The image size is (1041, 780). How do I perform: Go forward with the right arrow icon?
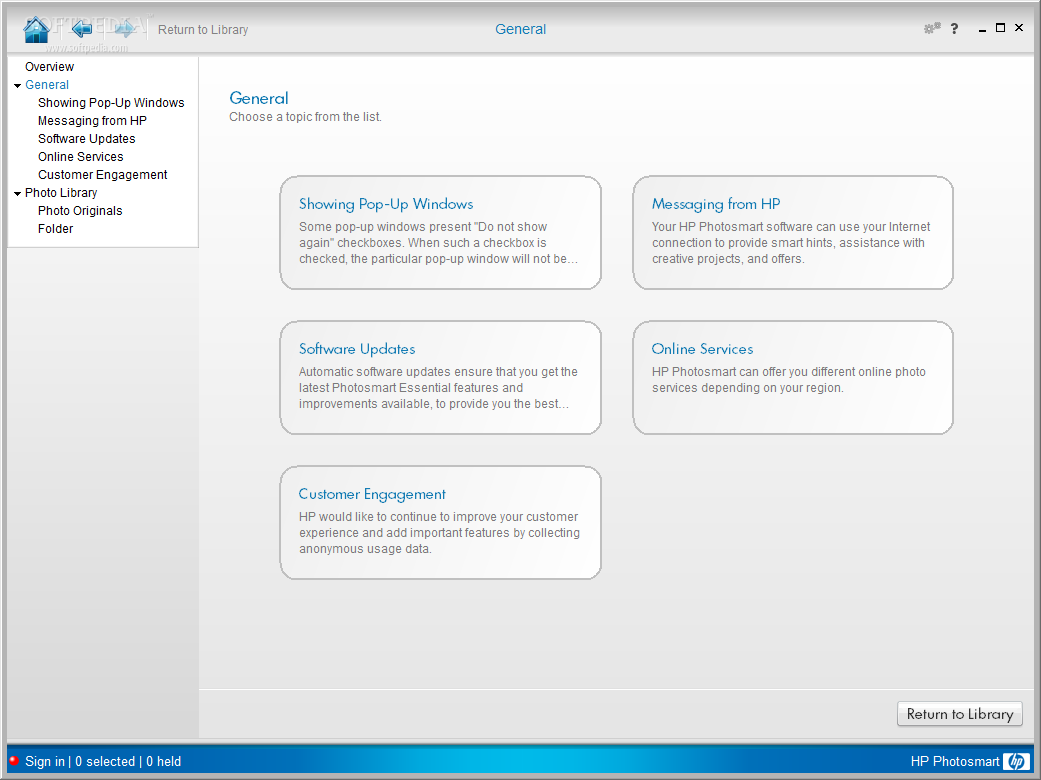[x=125, y=29]
